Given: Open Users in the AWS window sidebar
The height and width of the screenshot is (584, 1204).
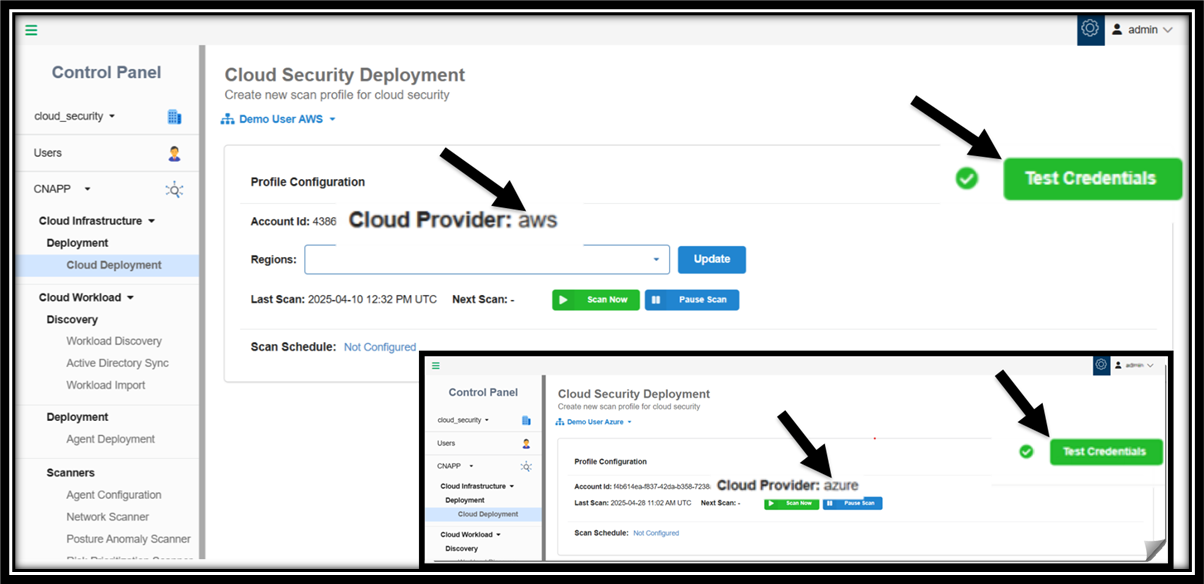Looking at the screenshot, I should click(x=48, y=153).
